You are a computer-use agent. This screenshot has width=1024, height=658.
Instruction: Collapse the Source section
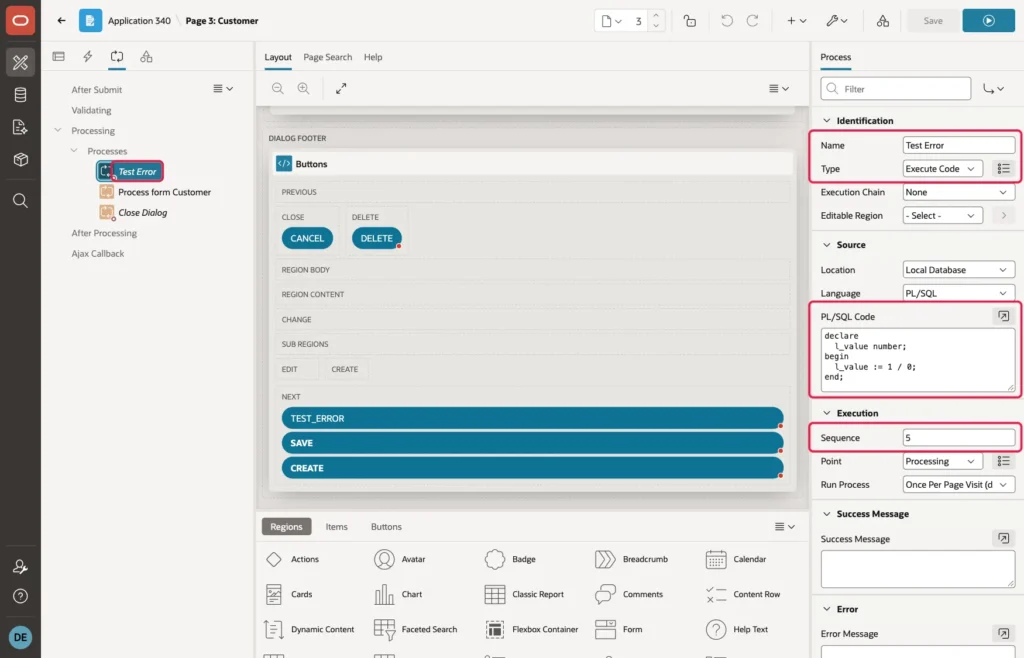[x=827, y=244]
